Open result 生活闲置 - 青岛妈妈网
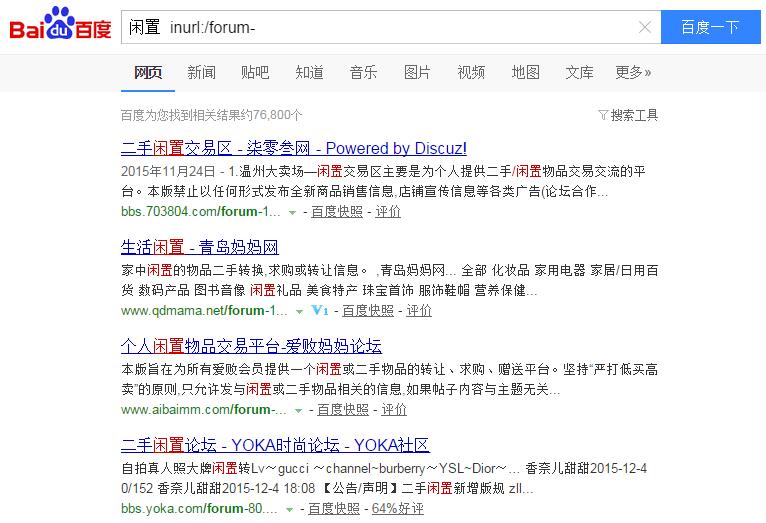766x523 pixels. pyautogui.click(x=200, y=247)
